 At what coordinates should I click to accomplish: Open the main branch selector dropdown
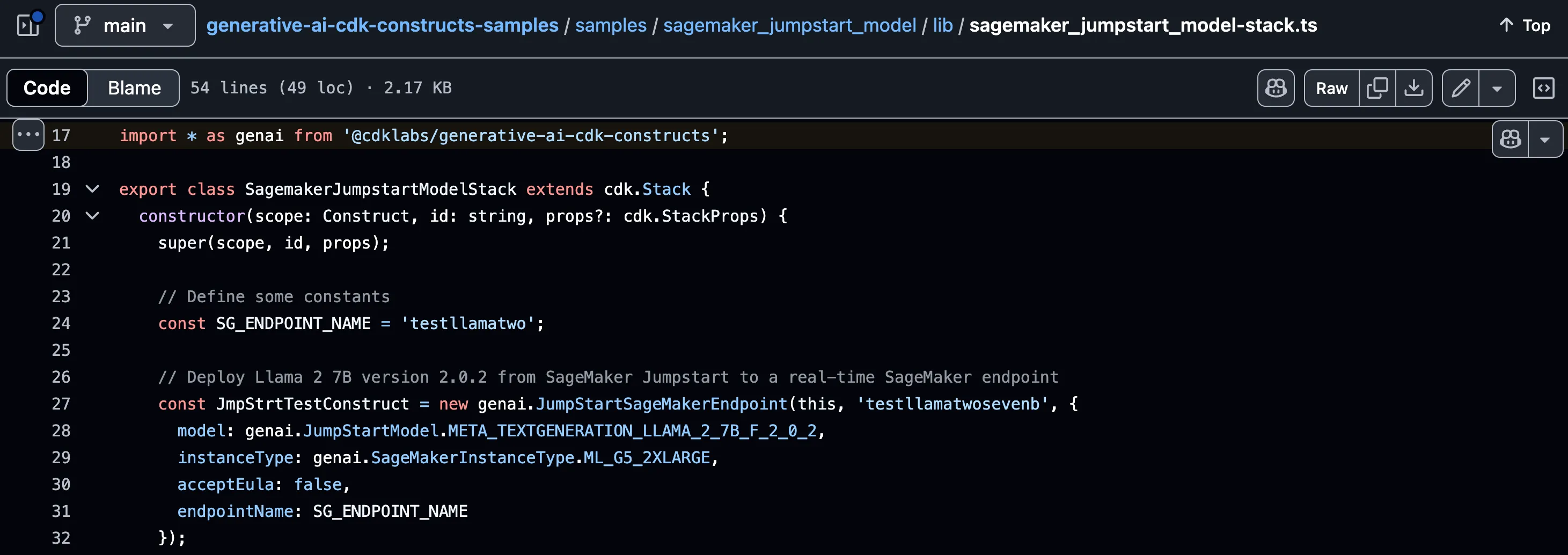pyautogui.click(x=125, y=25)
